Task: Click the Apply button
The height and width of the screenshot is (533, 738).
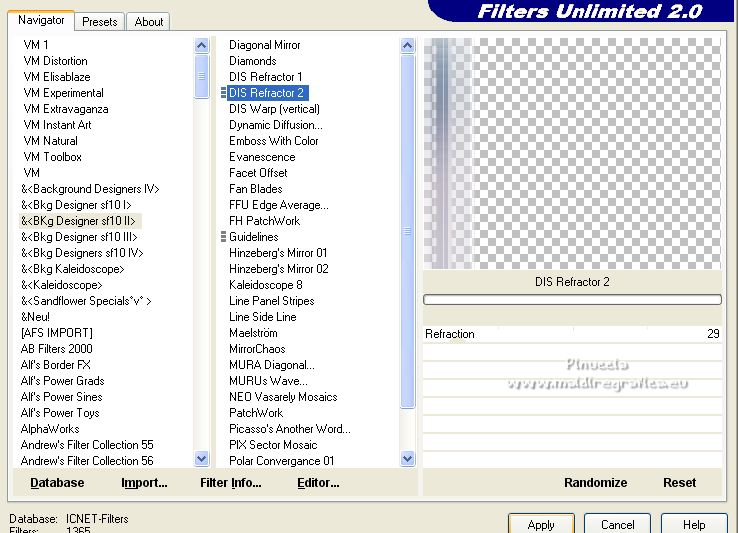Action: (541, 525)
